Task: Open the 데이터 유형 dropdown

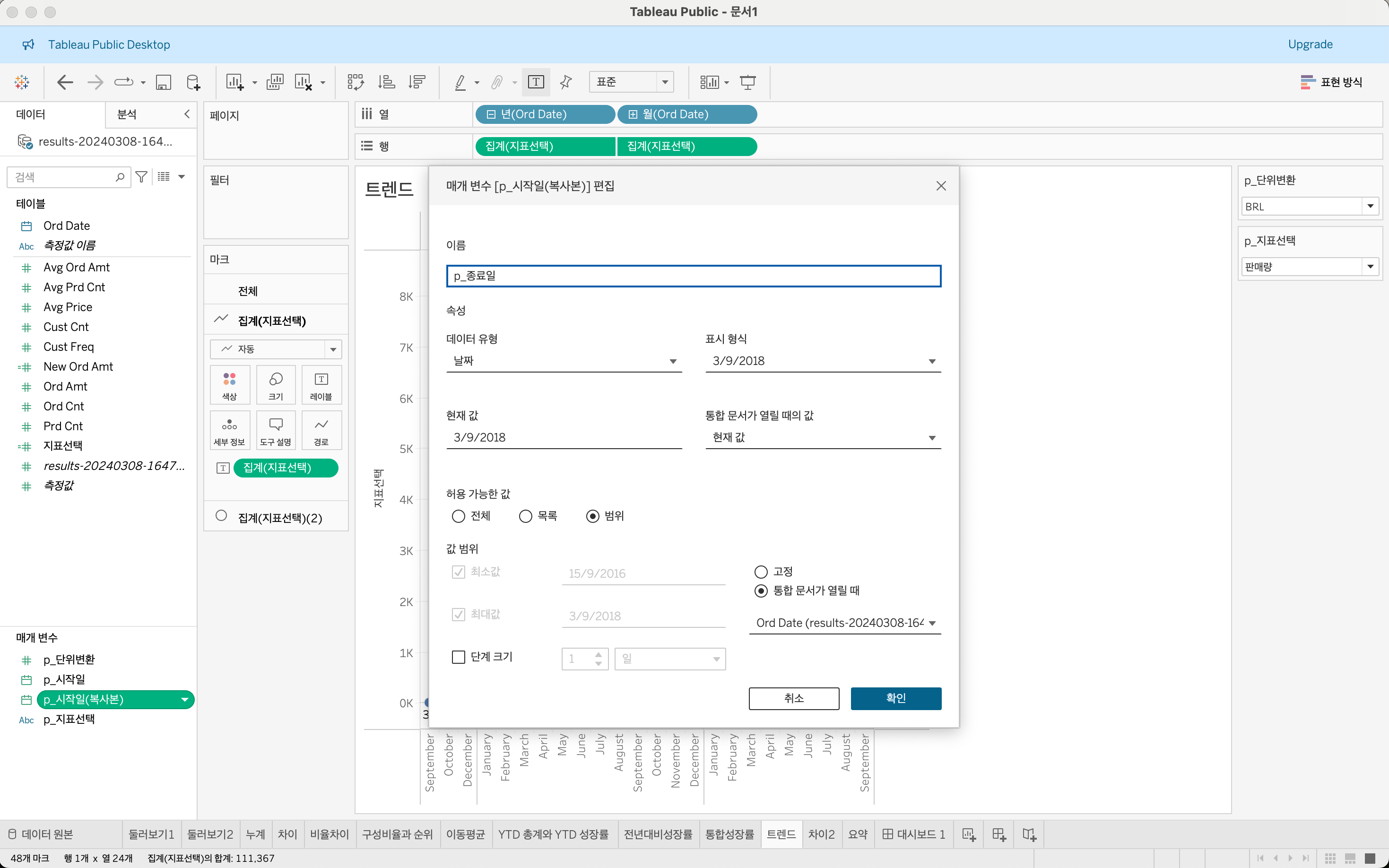Action: 564,361
